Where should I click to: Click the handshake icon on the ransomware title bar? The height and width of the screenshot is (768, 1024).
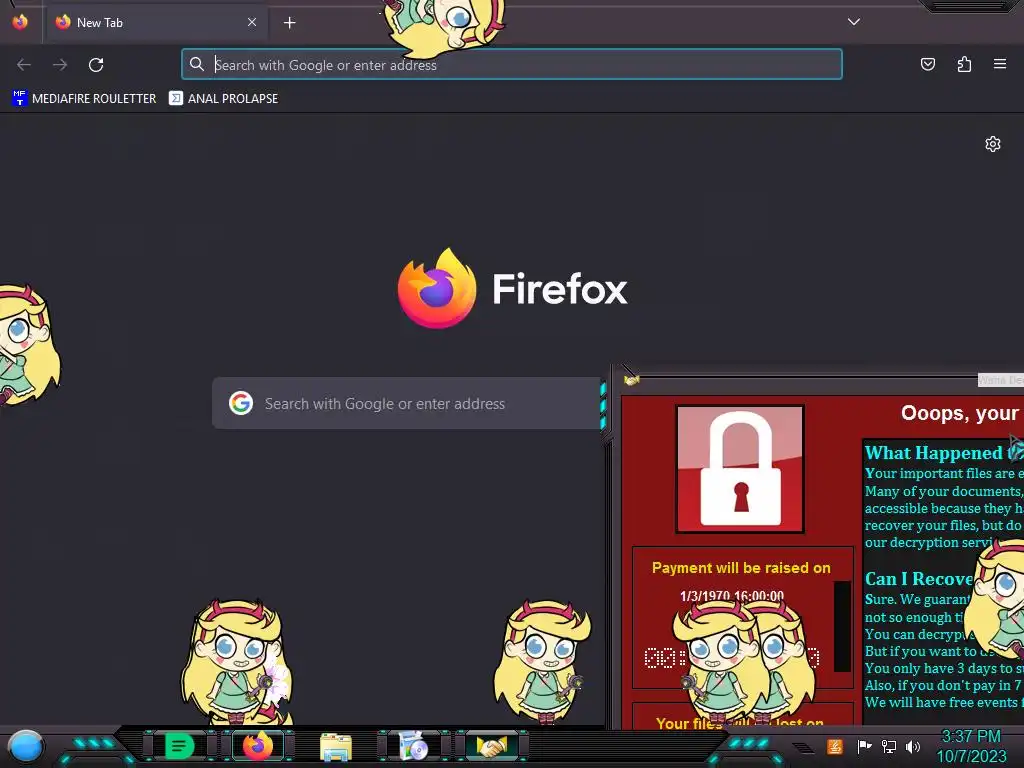(x=632, y=380)
